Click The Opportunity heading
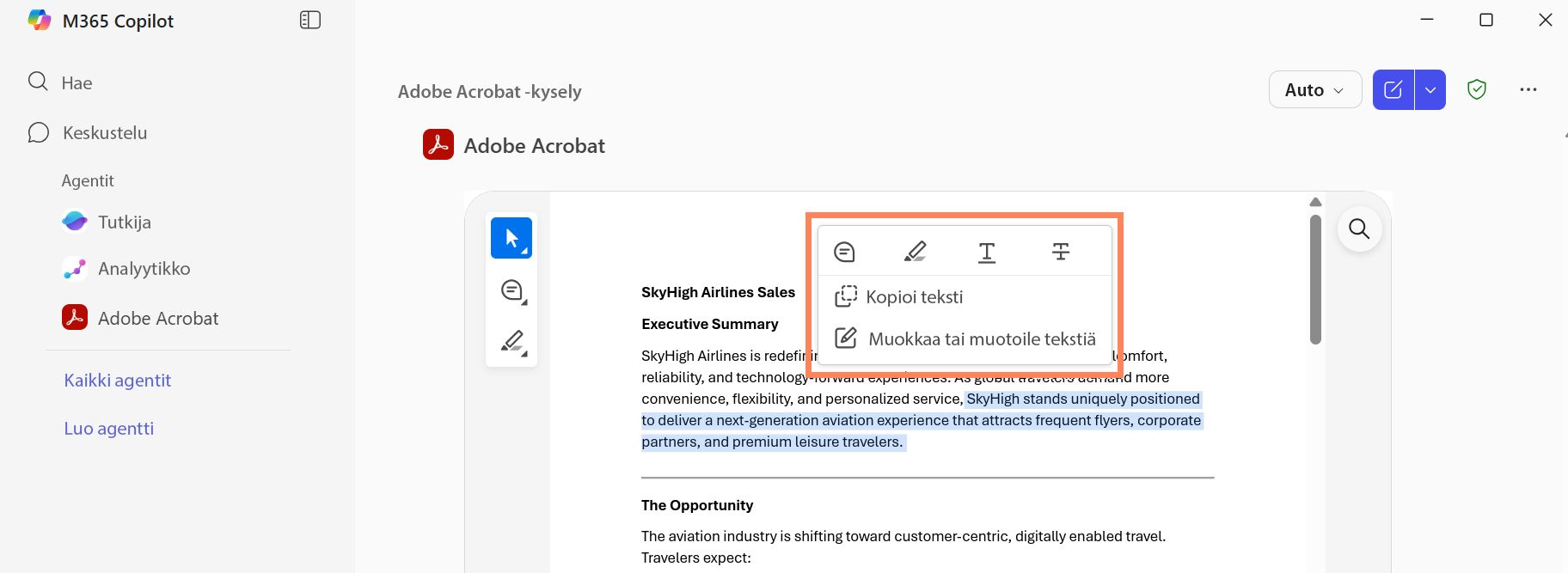The width and height of the screenshot is (1568, 573). coord(697,505)
